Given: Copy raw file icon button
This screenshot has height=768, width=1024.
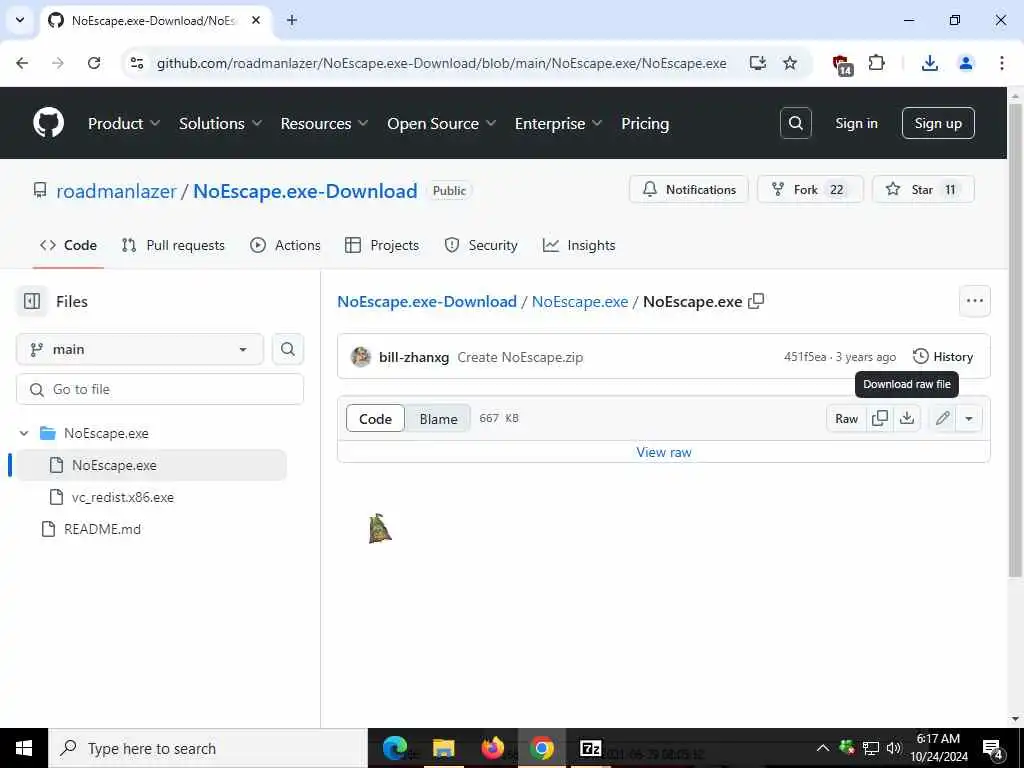Looking at the screenshot, I should pos(880,419).
